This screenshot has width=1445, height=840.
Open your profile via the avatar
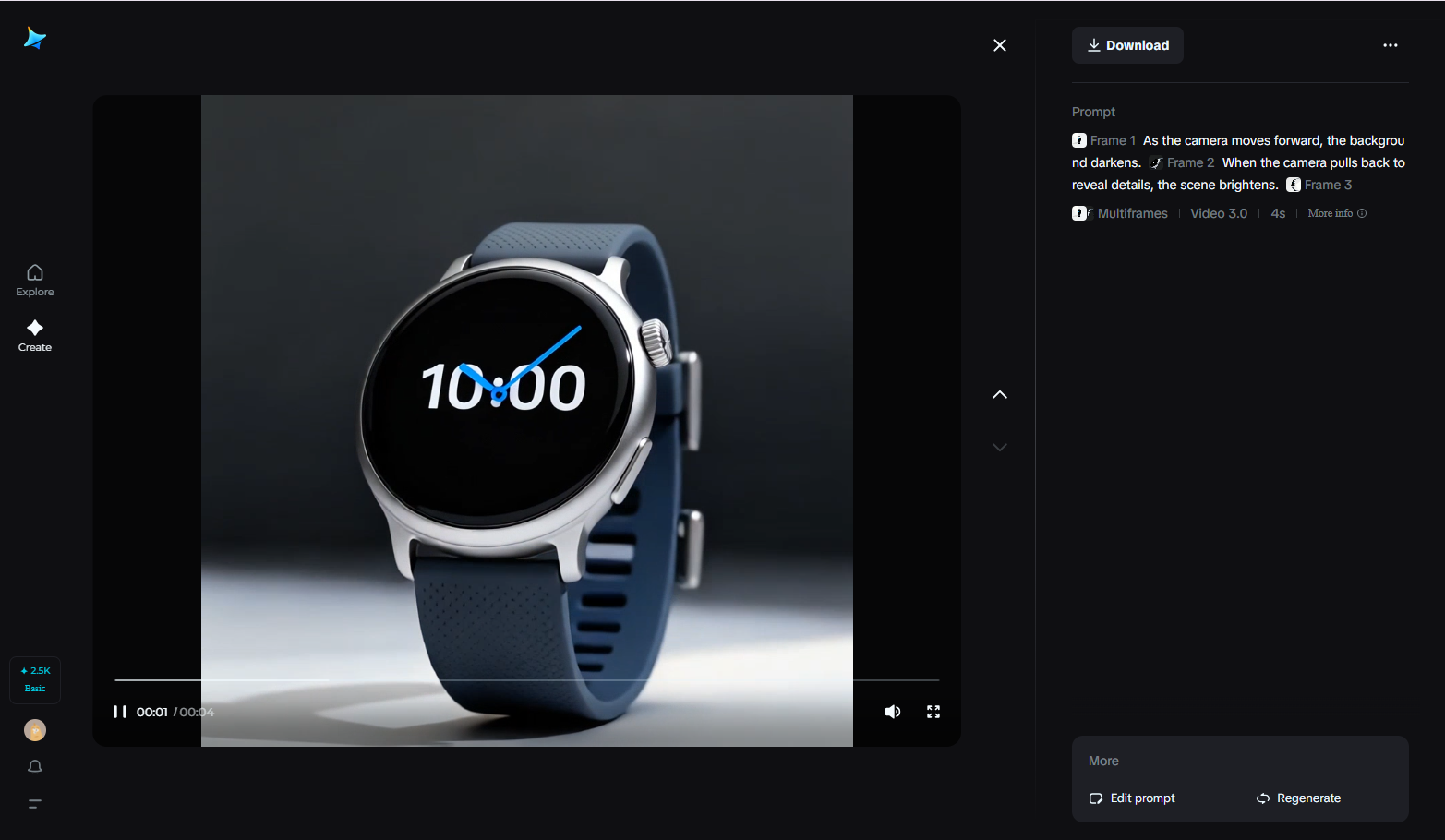click(x=34, y=730)
